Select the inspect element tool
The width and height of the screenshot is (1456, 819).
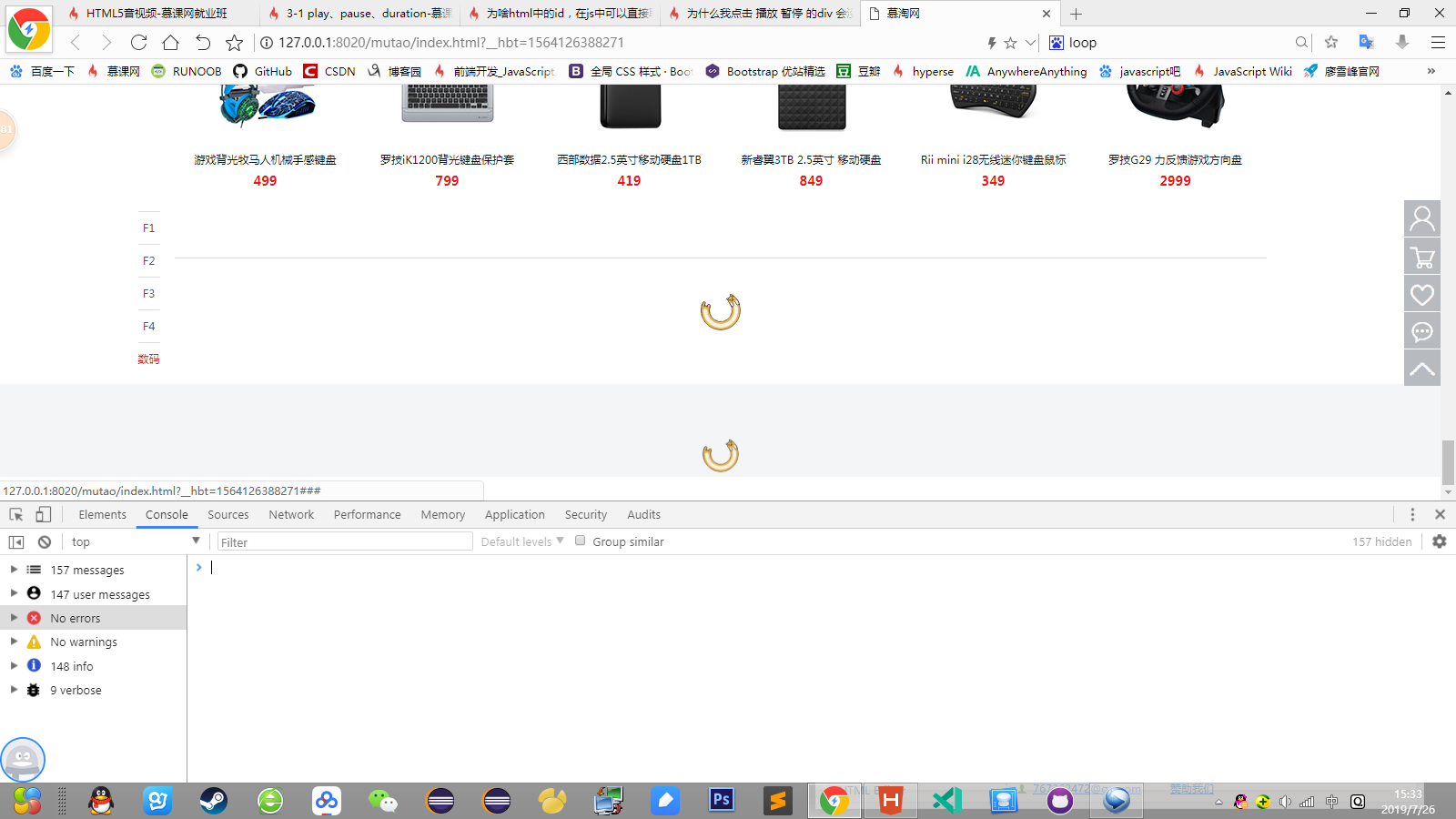[x=15, y=514]
